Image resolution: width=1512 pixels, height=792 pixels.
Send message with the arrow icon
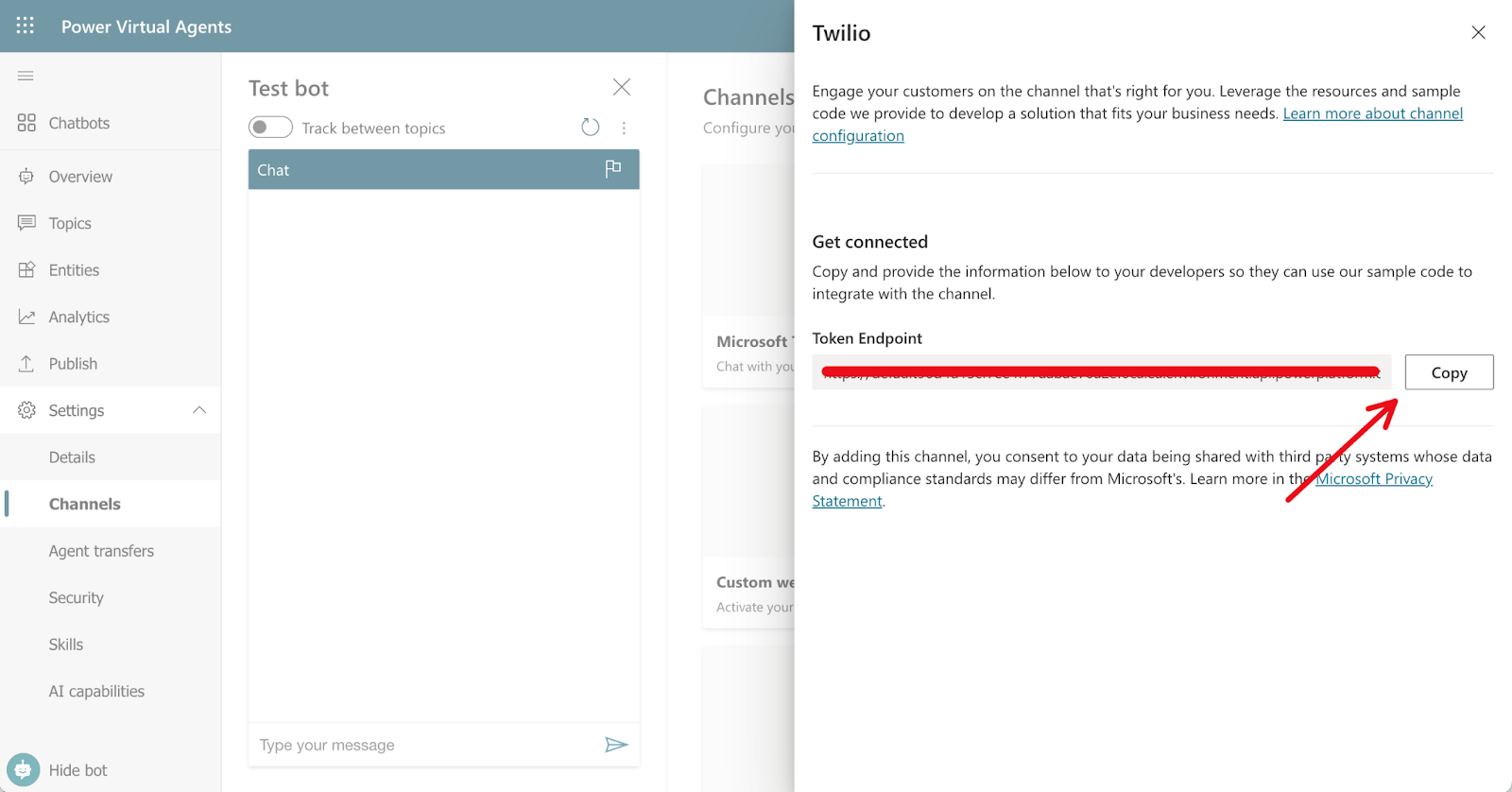pyautogui.click(x=616, y=745)
